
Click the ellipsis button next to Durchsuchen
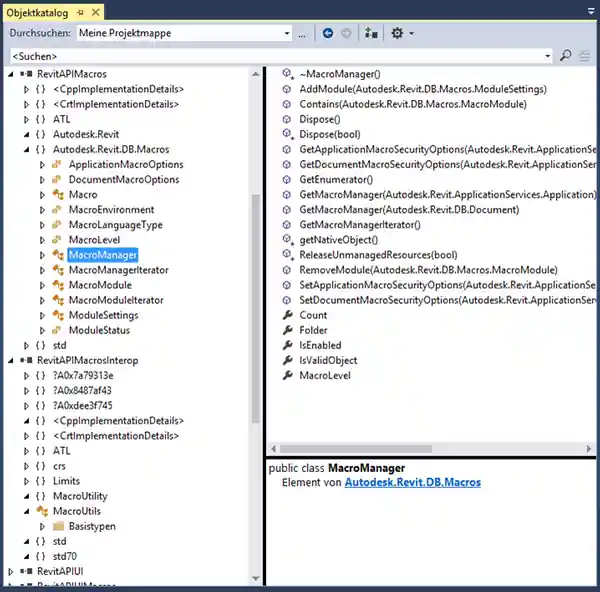pos(302,33)
